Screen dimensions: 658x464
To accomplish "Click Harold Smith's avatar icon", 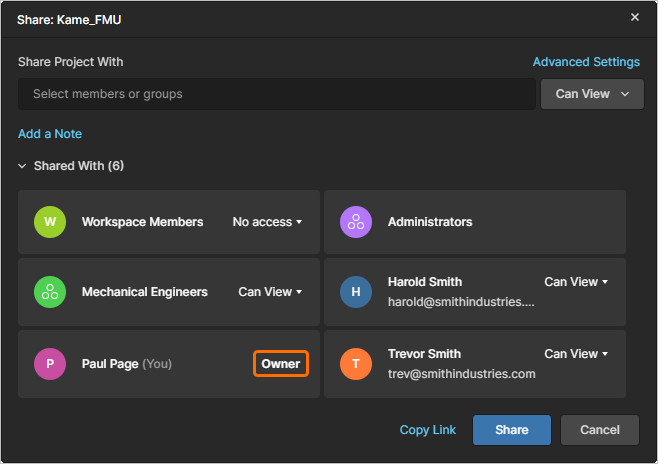I will 356,292.
